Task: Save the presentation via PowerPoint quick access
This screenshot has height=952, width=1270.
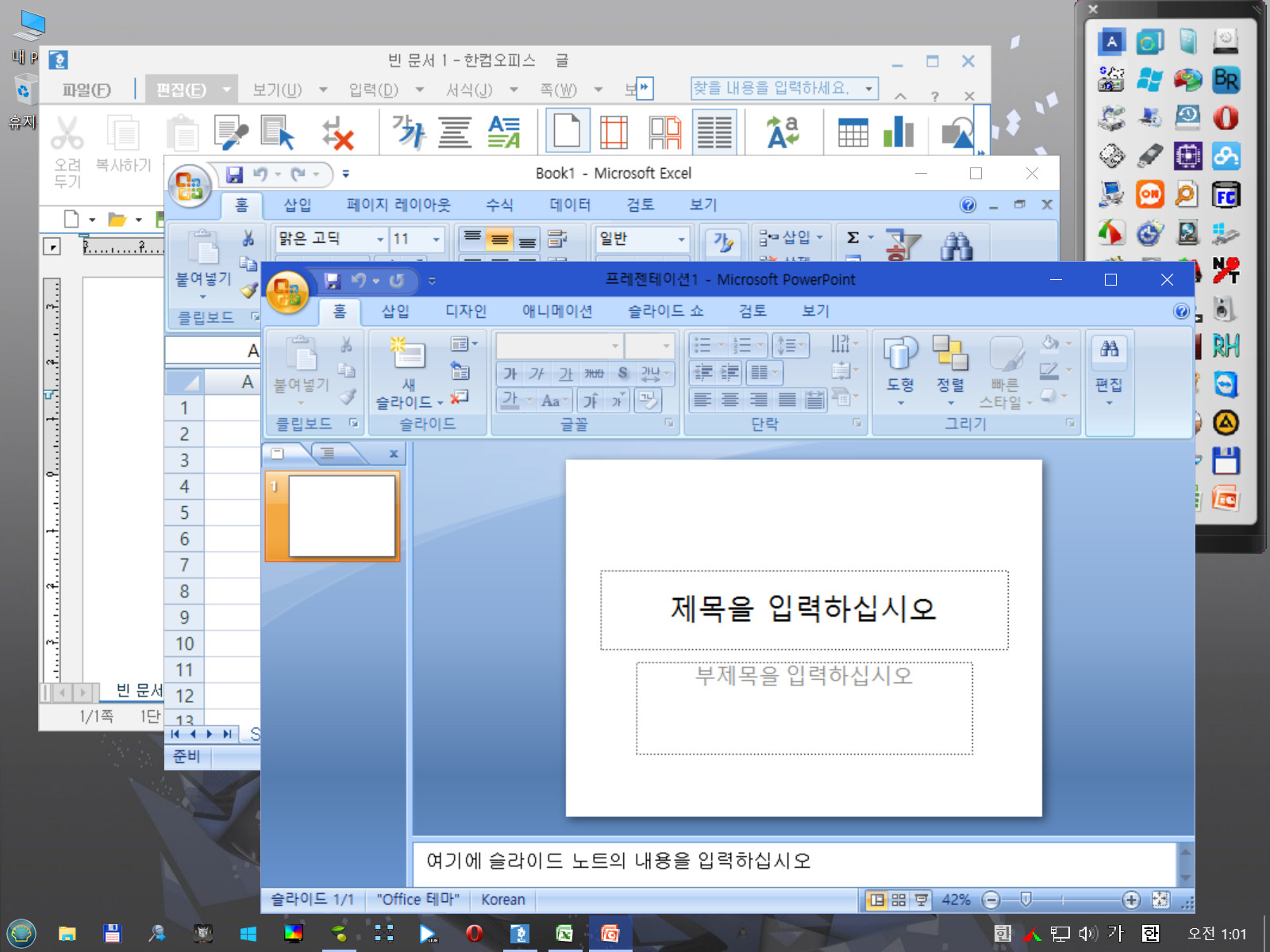Action: [333, 280]
